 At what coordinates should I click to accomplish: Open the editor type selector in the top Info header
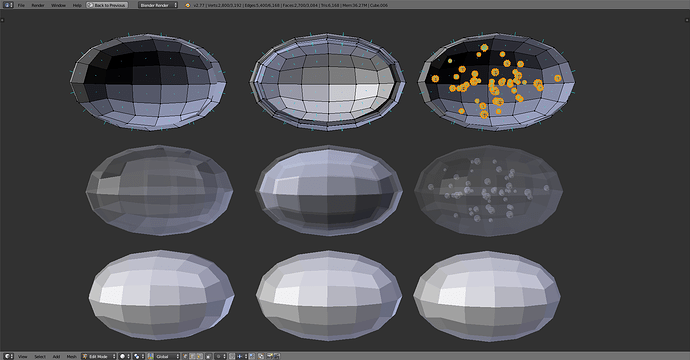(x=8, y=5)
